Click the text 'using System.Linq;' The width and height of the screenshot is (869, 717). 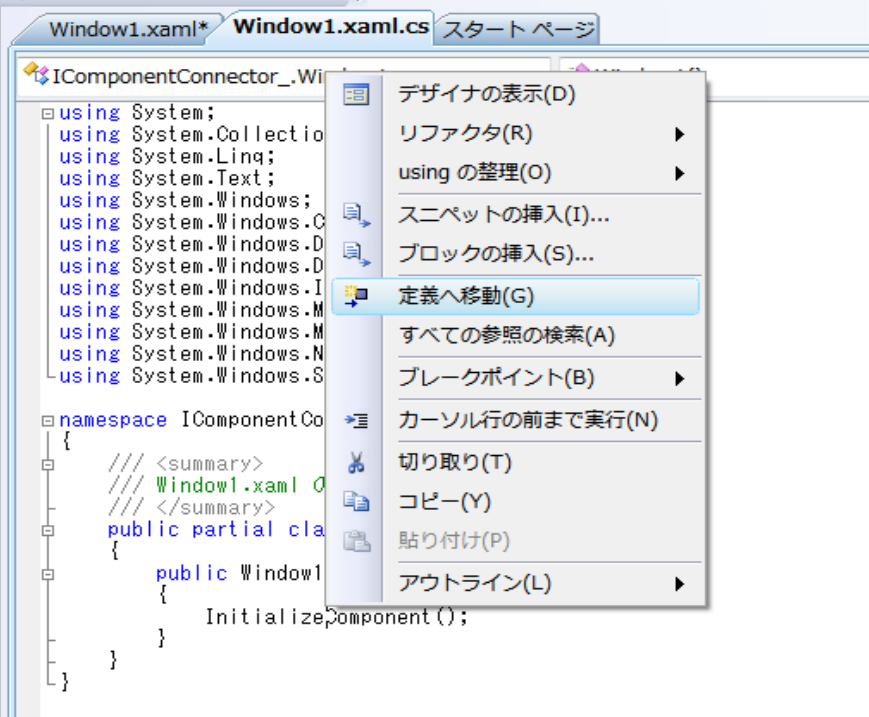point(167,156)
